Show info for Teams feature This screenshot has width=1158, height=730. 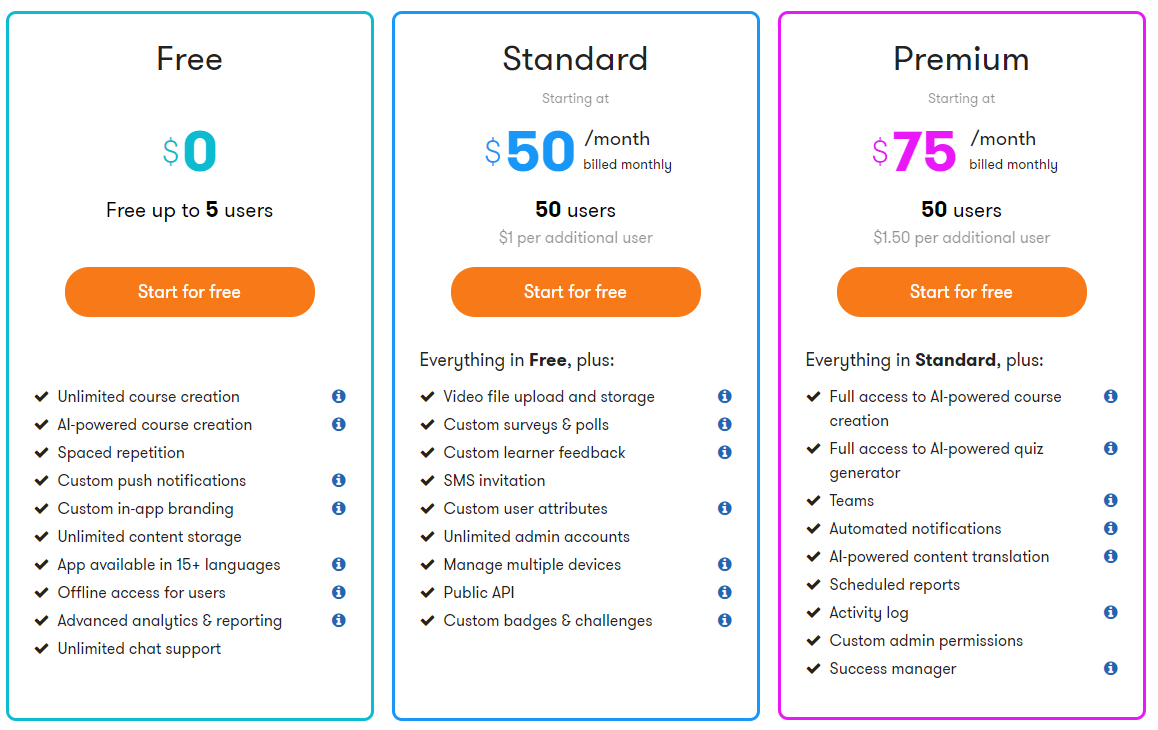click(x=1111, y=501)
